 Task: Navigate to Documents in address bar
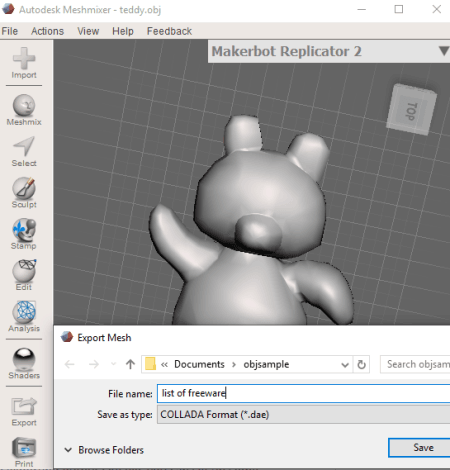[x=199, y=364]
